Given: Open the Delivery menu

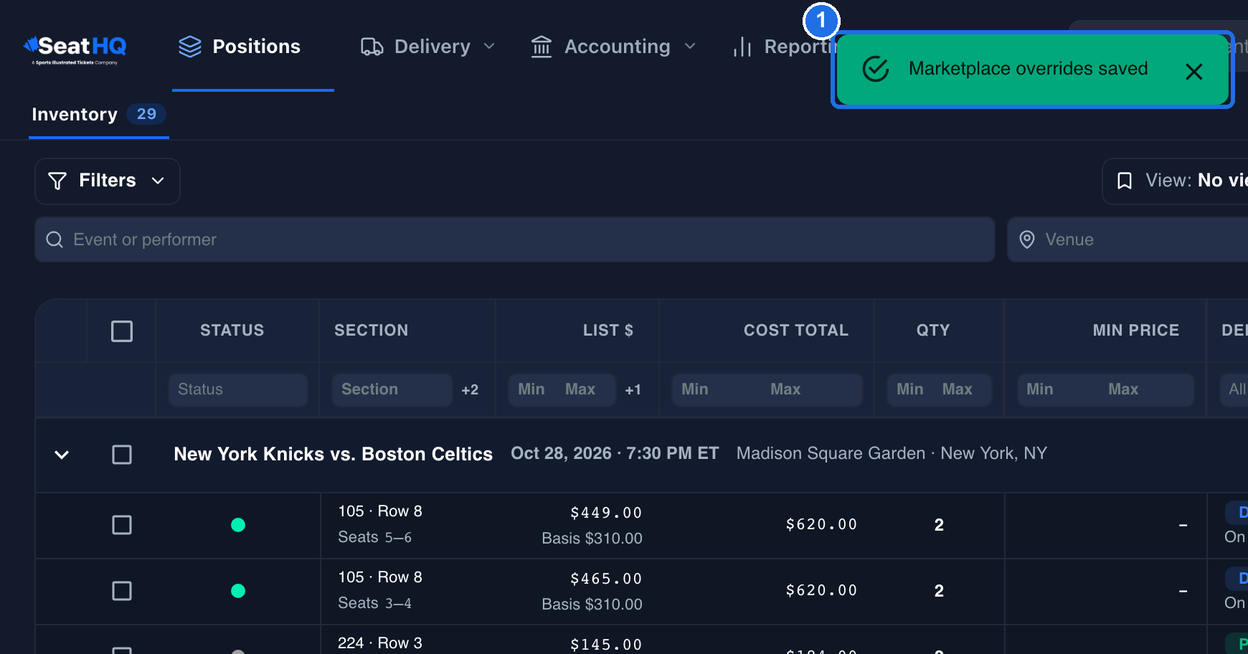Looking at the screenshot, I should (x=428, y=47).
